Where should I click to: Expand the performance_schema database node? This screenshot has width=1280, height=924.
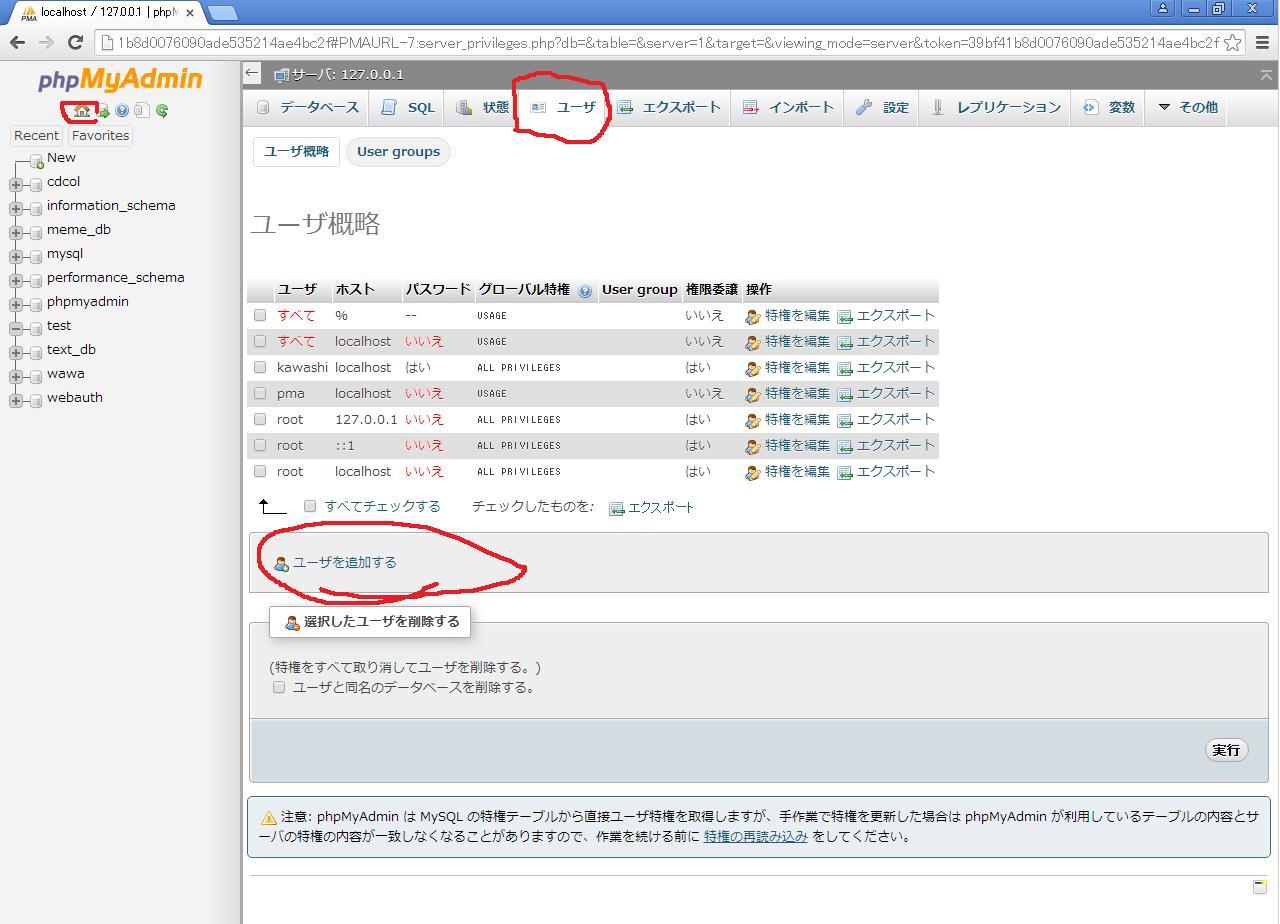(16, 280)
